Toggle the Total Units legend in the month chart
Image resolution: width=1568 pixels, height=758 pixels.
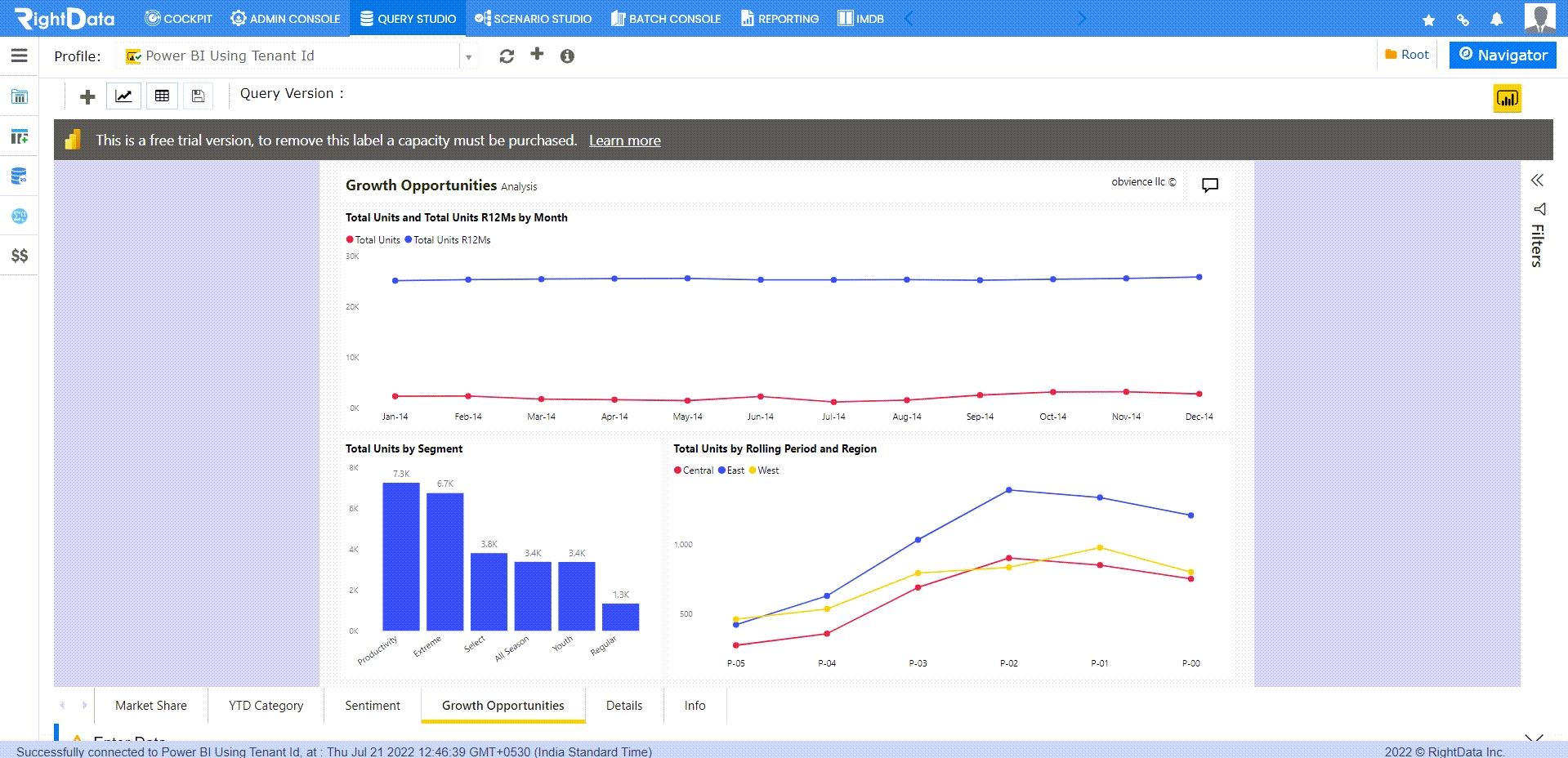coord(373,239)
